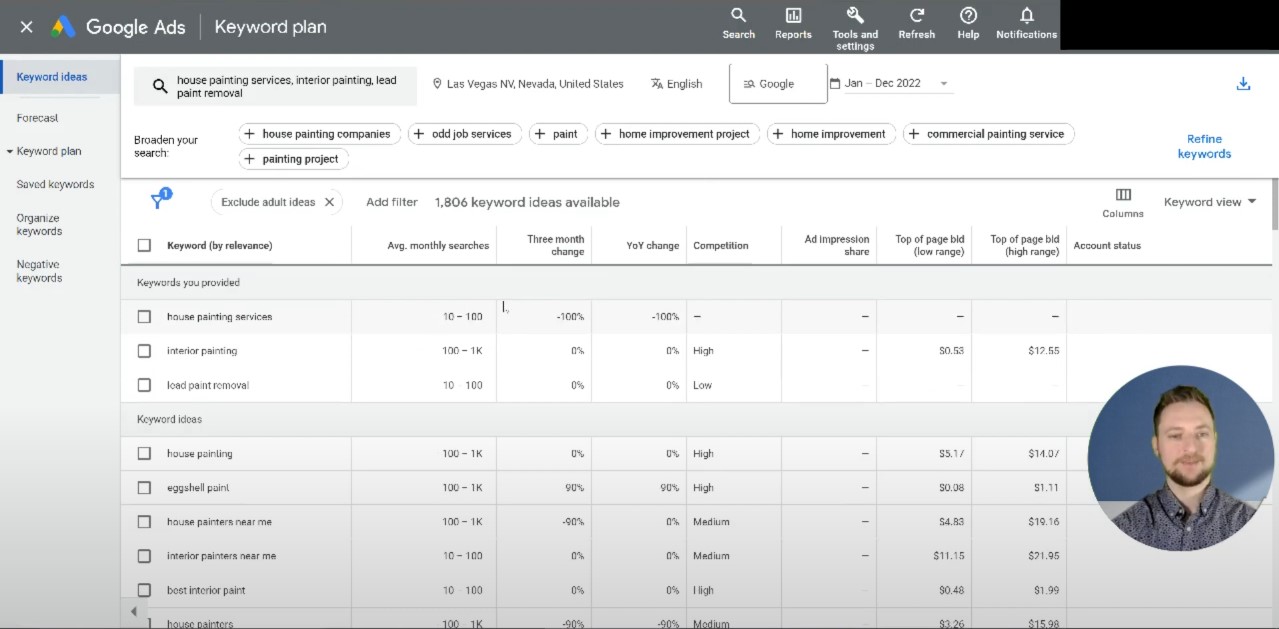The height and width of the screenshot is (629, 1279).
Task: Open Negative keywords in sidebar
Action: (39, 271)
